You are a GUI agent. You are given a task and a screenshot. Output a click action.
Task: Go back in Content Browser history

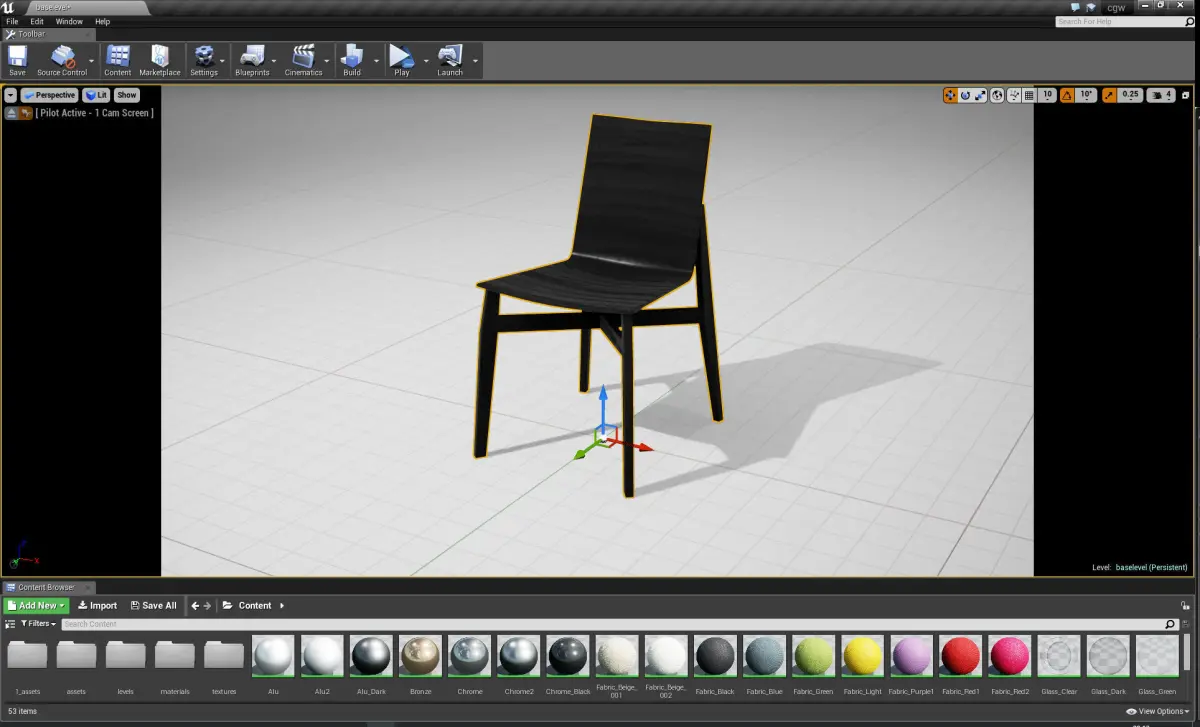click(196, 605)
